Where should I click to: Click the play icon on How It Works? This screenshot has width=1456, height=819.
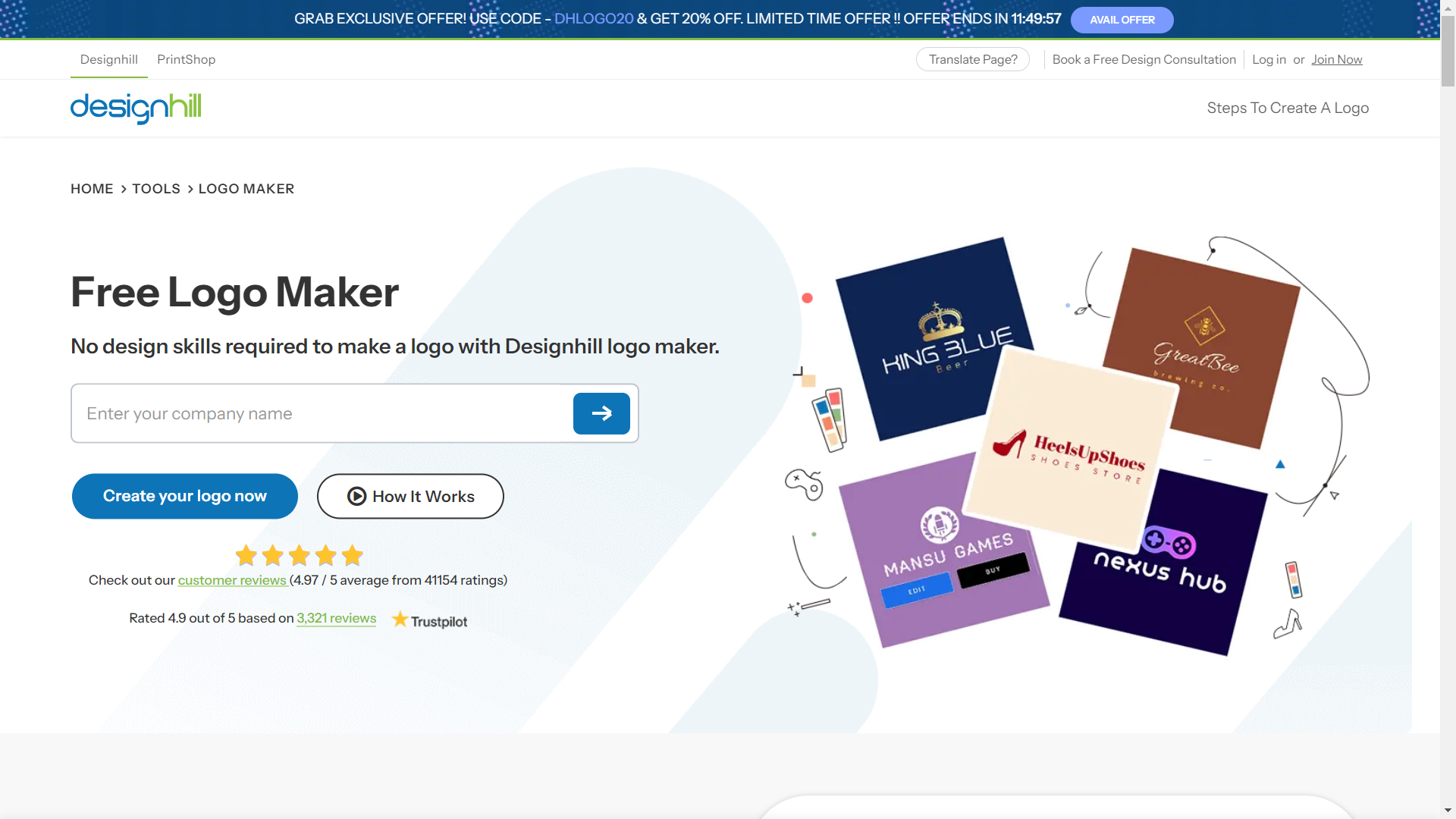[x=356, y=496]
